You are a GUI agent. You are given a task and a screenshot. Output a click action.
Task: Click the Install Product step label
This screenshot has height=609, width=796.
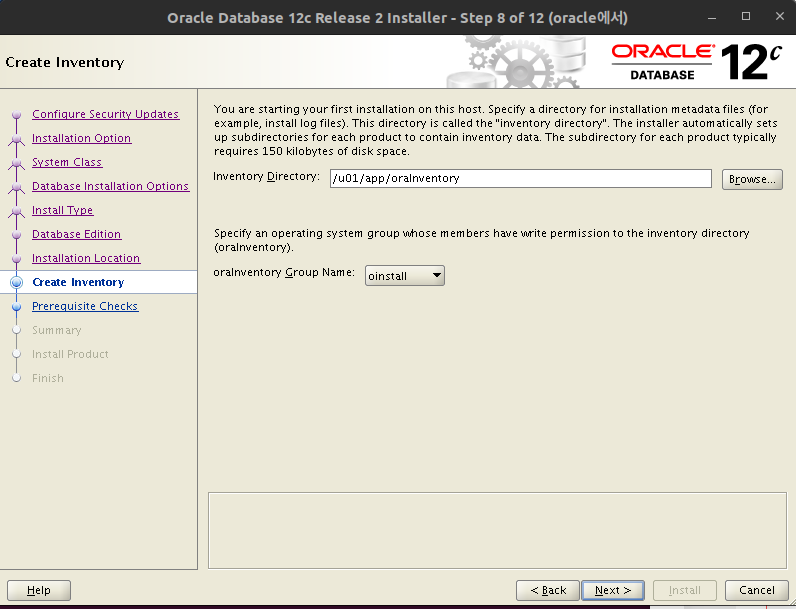(70, 354)
